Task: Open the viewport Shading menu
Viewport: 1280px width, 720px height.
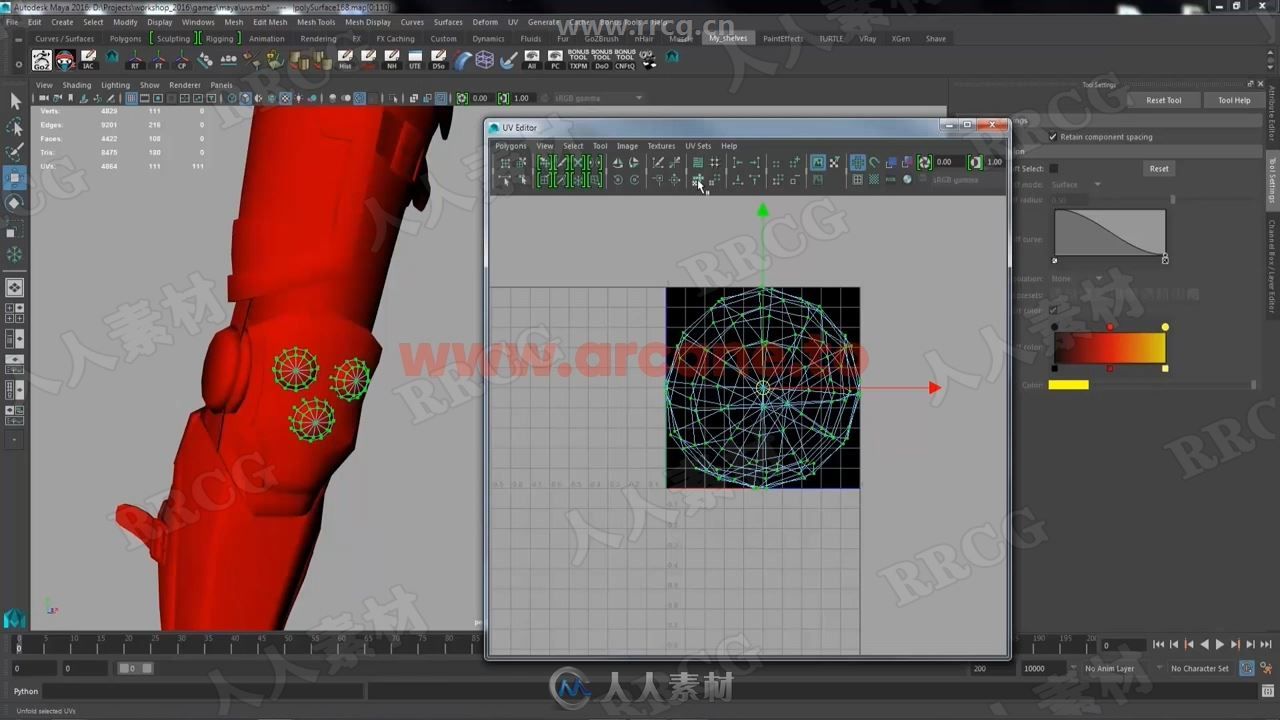Action: [x=77, y=85]
